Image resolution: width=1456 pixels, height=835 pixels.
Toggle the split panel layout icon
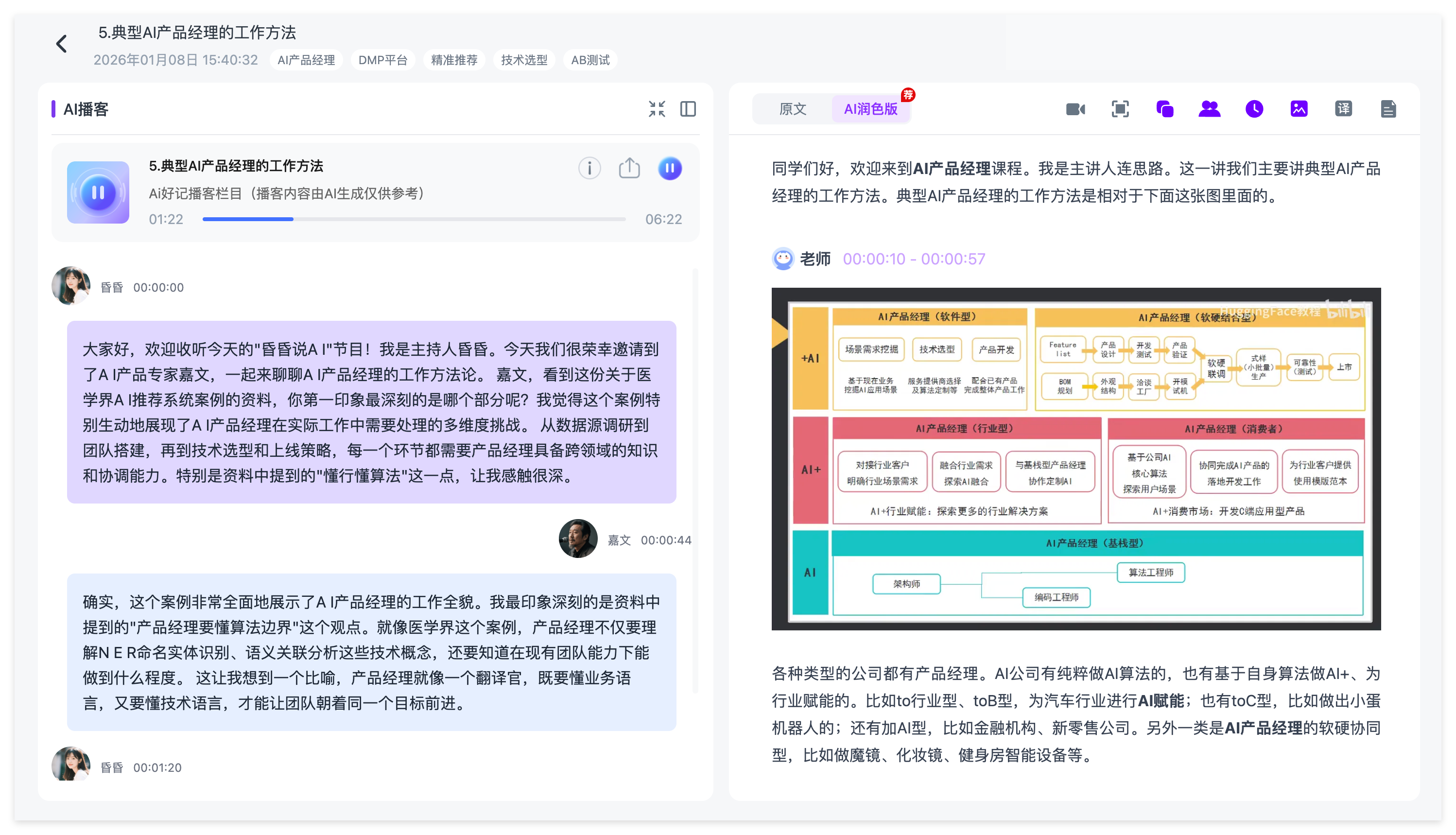pyautogui.click(x=688, y=109)
